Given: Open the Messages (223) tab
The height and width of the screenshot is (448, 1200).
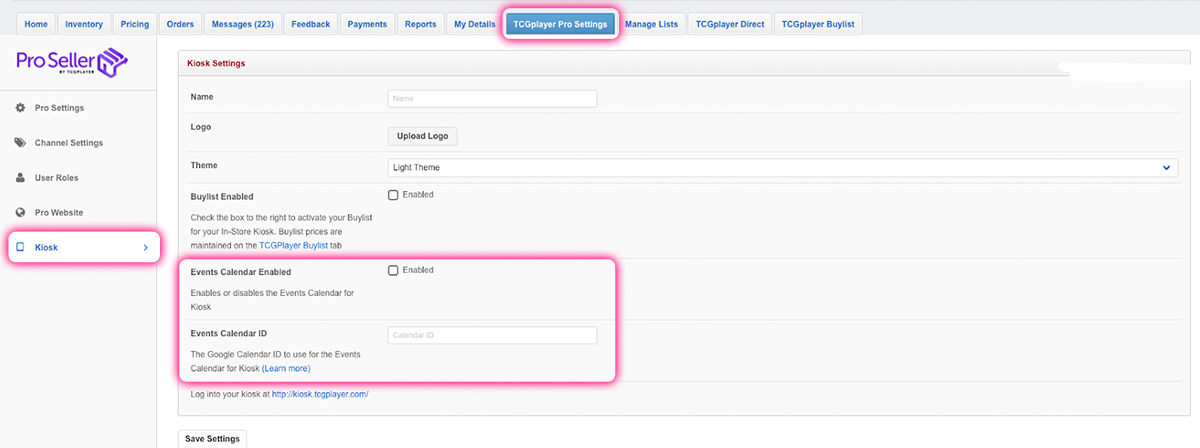Looking at the screenshot, I should pos(243,24).
